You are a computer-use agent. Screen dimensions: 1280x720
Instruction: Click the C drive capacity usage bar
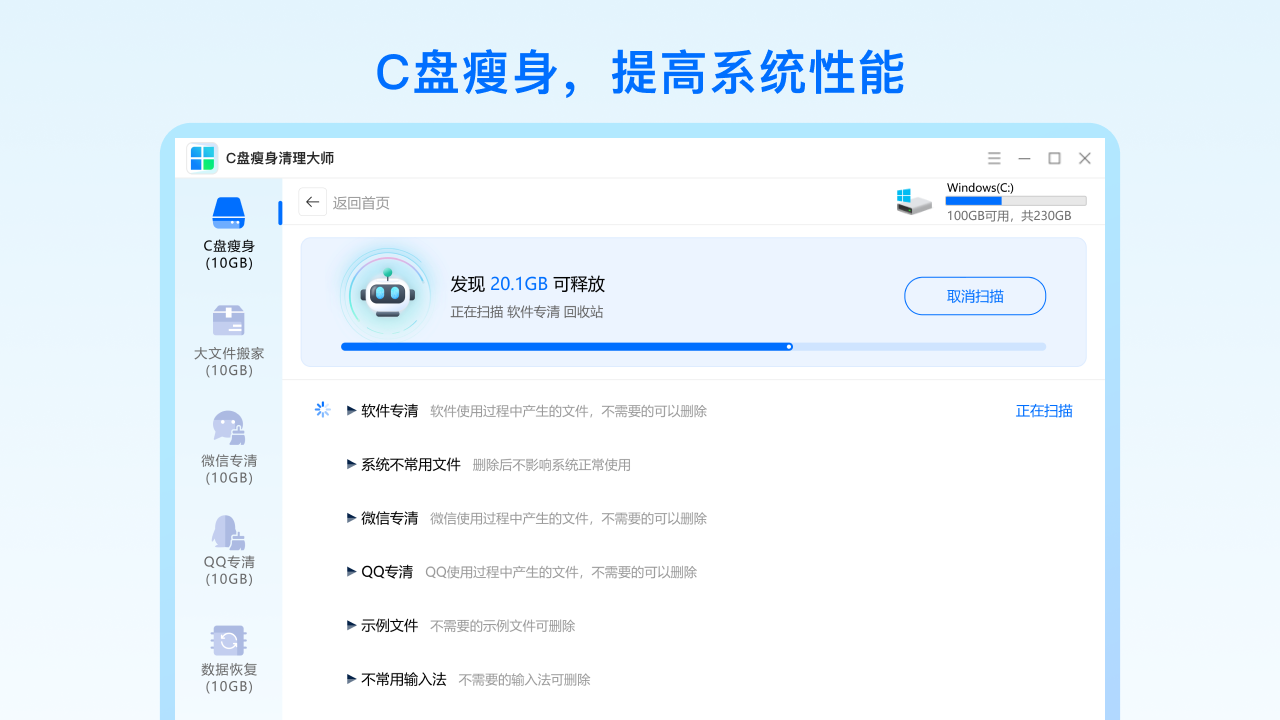click(1015, 201)
